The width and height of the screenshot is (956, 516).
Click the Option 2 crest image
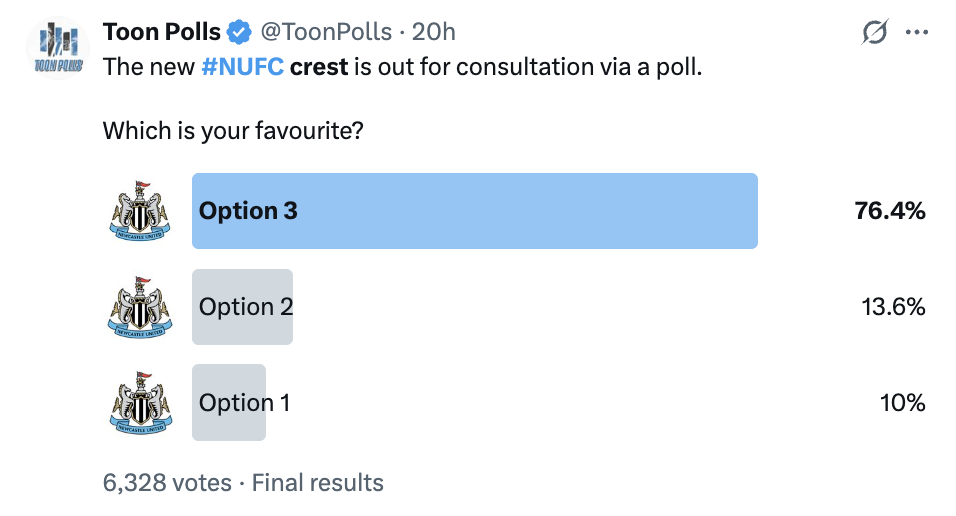[x=140, y=307]
